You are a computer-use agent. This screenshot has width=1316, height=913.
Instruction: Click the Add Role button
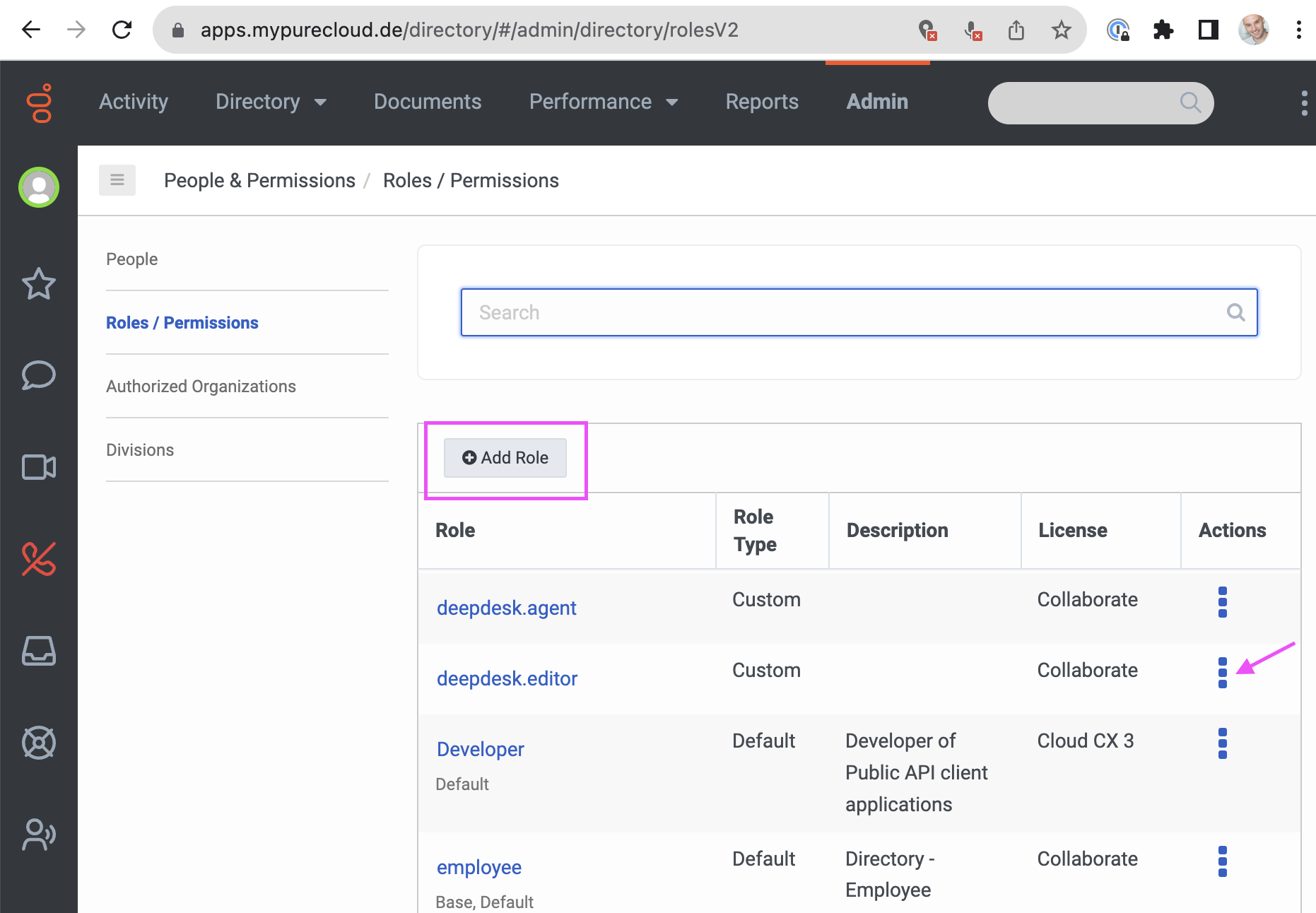click(x=504, y=457)
